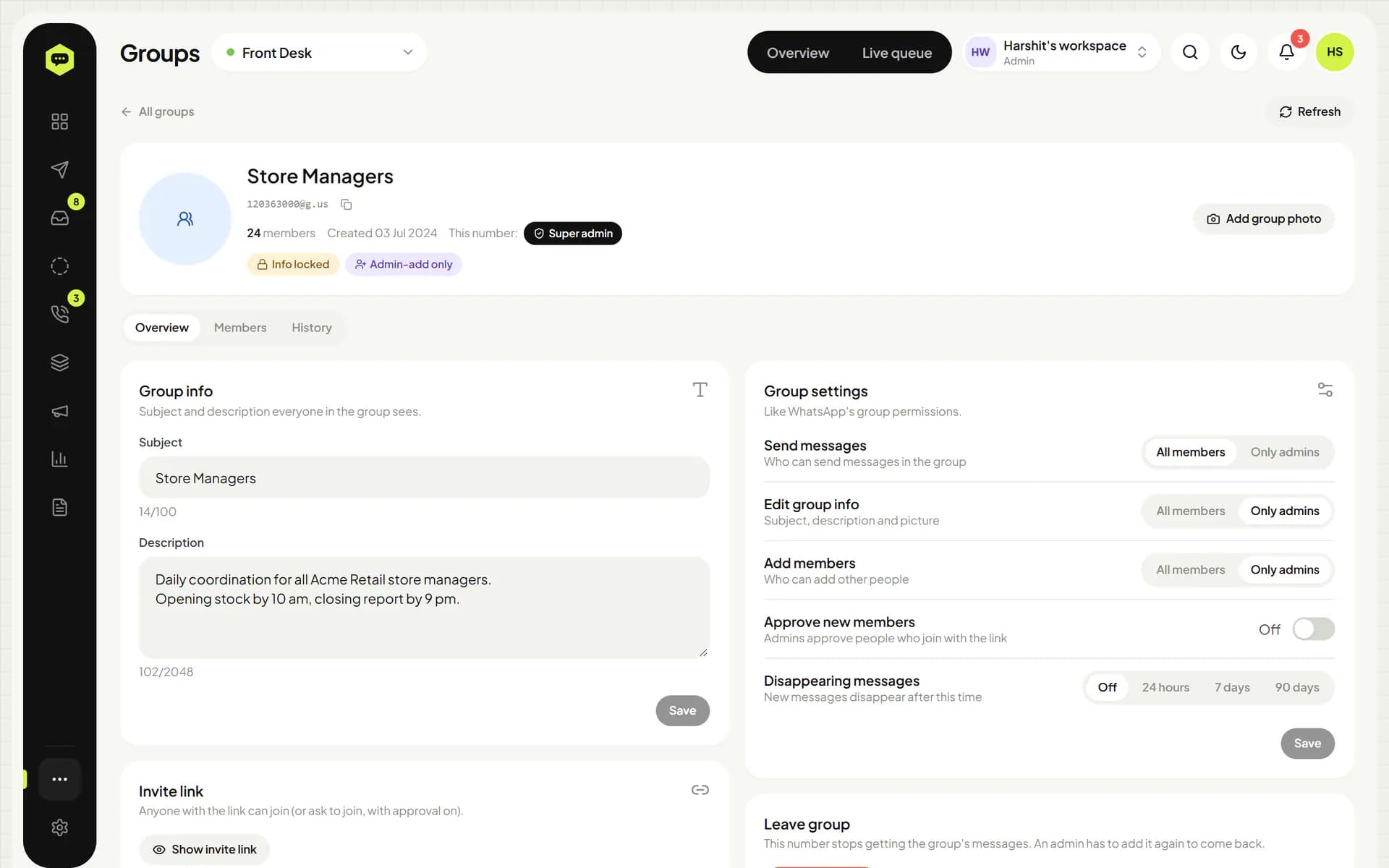1389x868 pixels.
Task: Open the HS user avatar menu
Action: [x=1335, y=52]
